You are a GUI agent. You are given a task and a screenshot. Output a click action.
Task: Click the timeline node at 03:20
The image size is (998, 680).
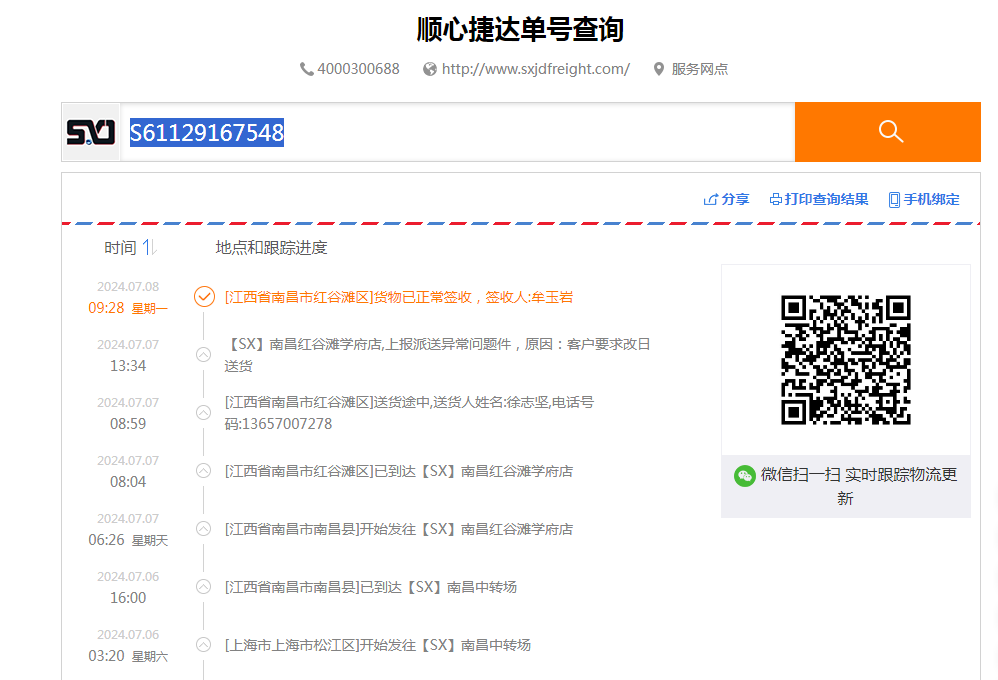click(x=204, y=644)
